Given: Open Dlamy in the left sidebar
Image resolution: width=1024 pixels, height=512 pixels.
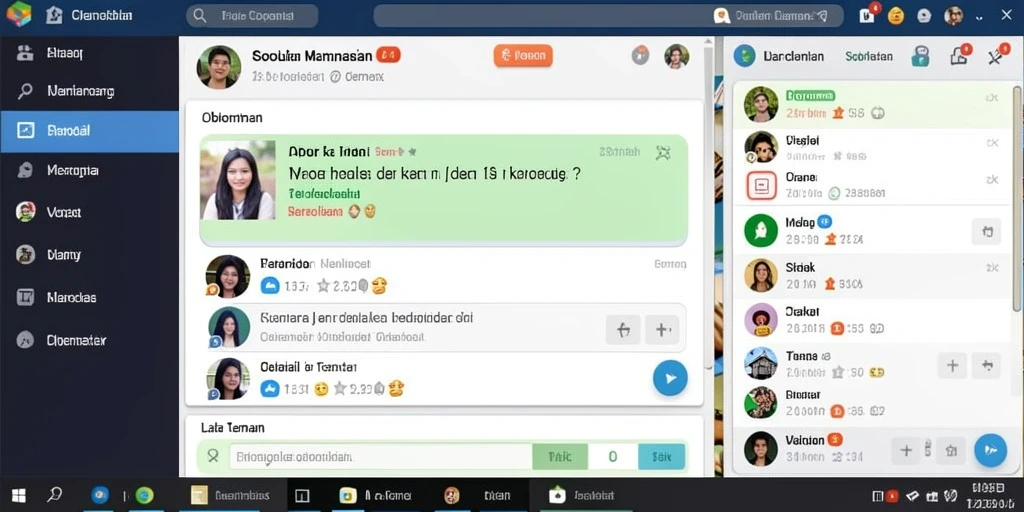Looking at the screenshot, I should (x=89, y=255).
